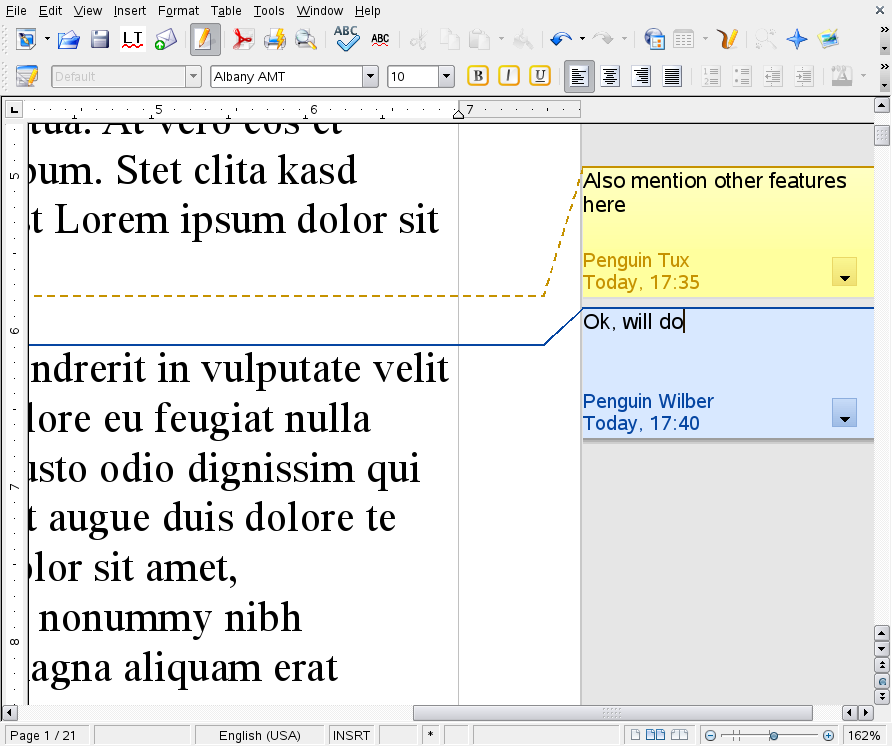Toggle Italic formatting
The height and width of the screenshot is (746, 892).
509,76
